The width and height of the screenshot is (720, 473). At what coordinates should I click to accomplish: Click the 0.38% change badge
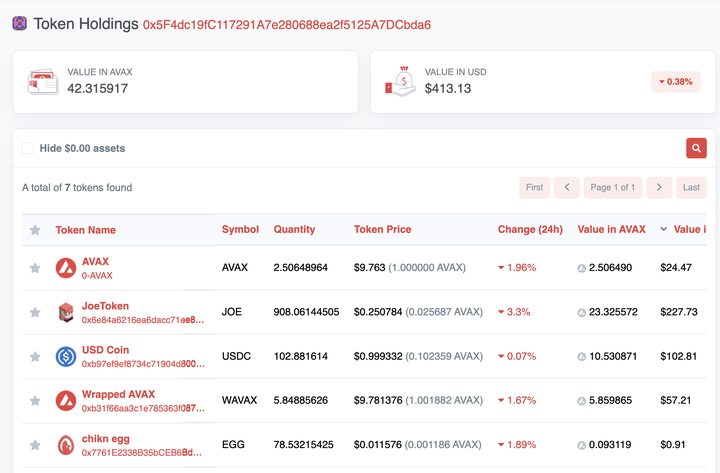pyautogui.click(x=676, y=82)
